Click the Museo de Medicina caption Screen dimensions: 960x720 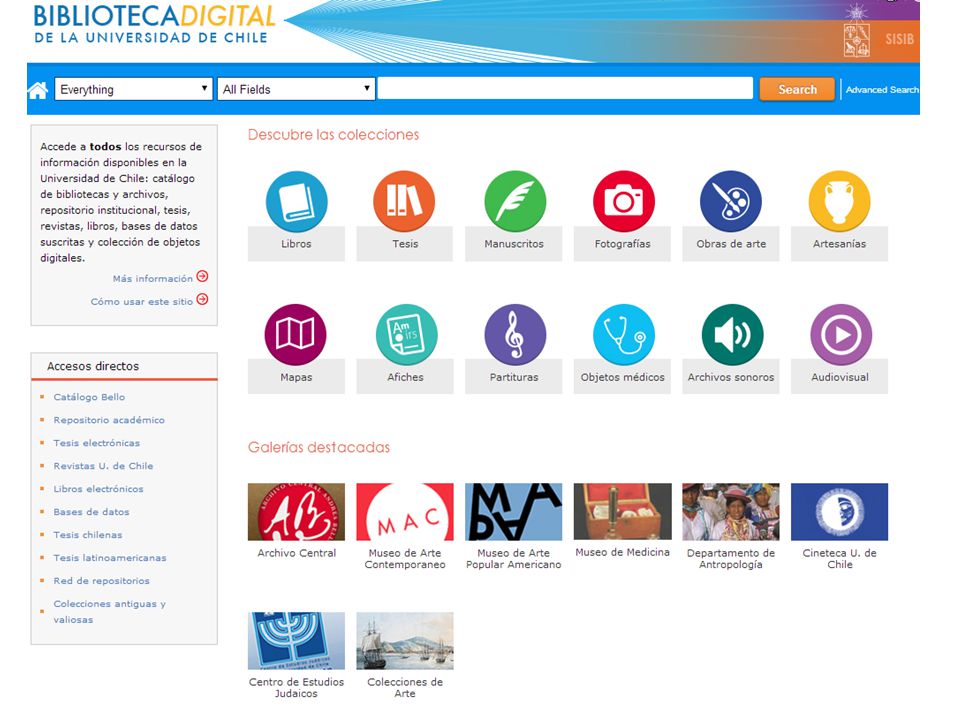pos(623,552)
